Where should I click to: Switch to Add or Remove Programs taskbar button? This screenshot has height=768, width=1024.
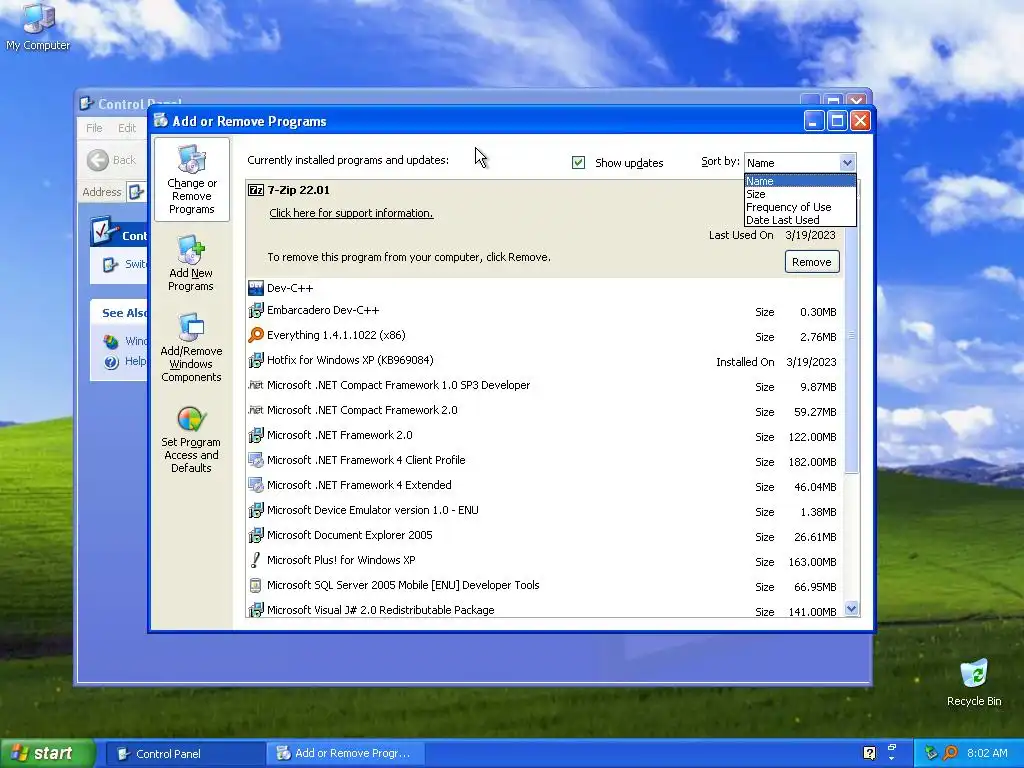click(x=346, y=754)
